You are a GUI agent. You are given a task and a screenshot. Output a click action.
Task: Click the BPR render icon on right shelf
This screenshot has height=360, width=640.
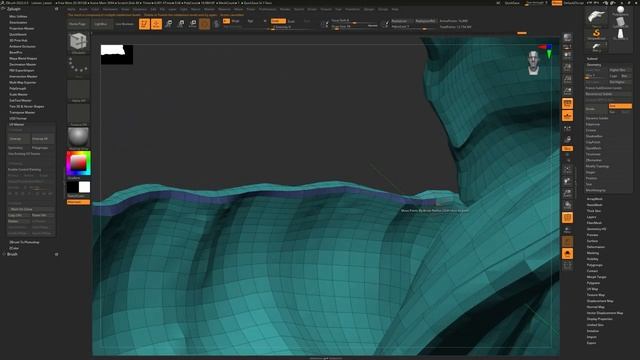(567, 38)
